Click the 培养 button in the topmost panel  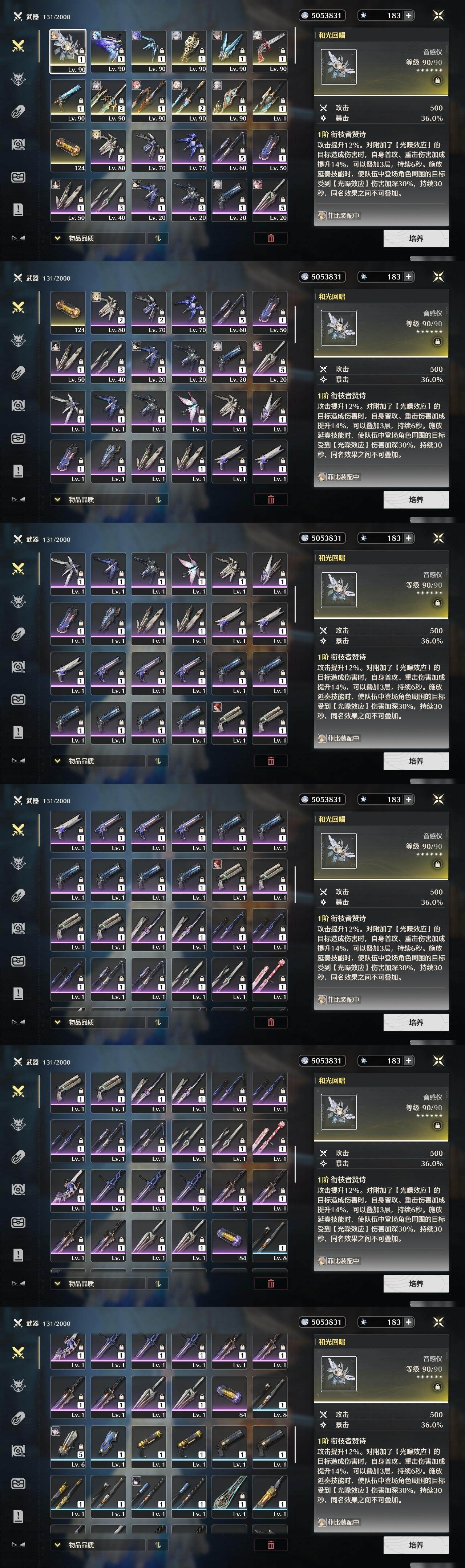tap(416, 238)
